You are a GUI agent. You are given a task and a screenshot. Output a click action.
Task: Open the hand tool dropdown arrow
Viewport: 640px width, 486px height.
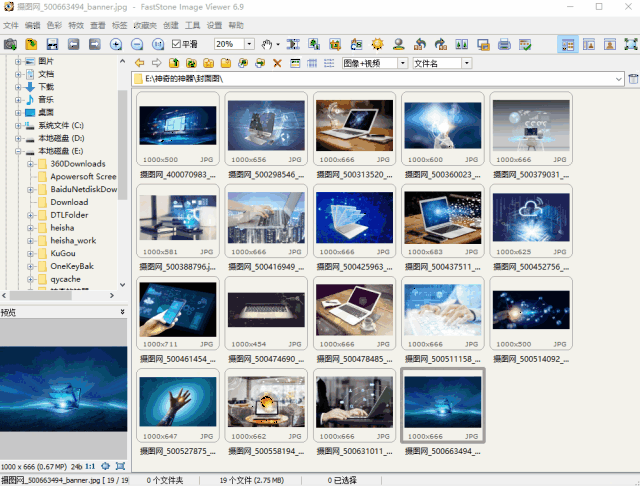pos(278,44)
